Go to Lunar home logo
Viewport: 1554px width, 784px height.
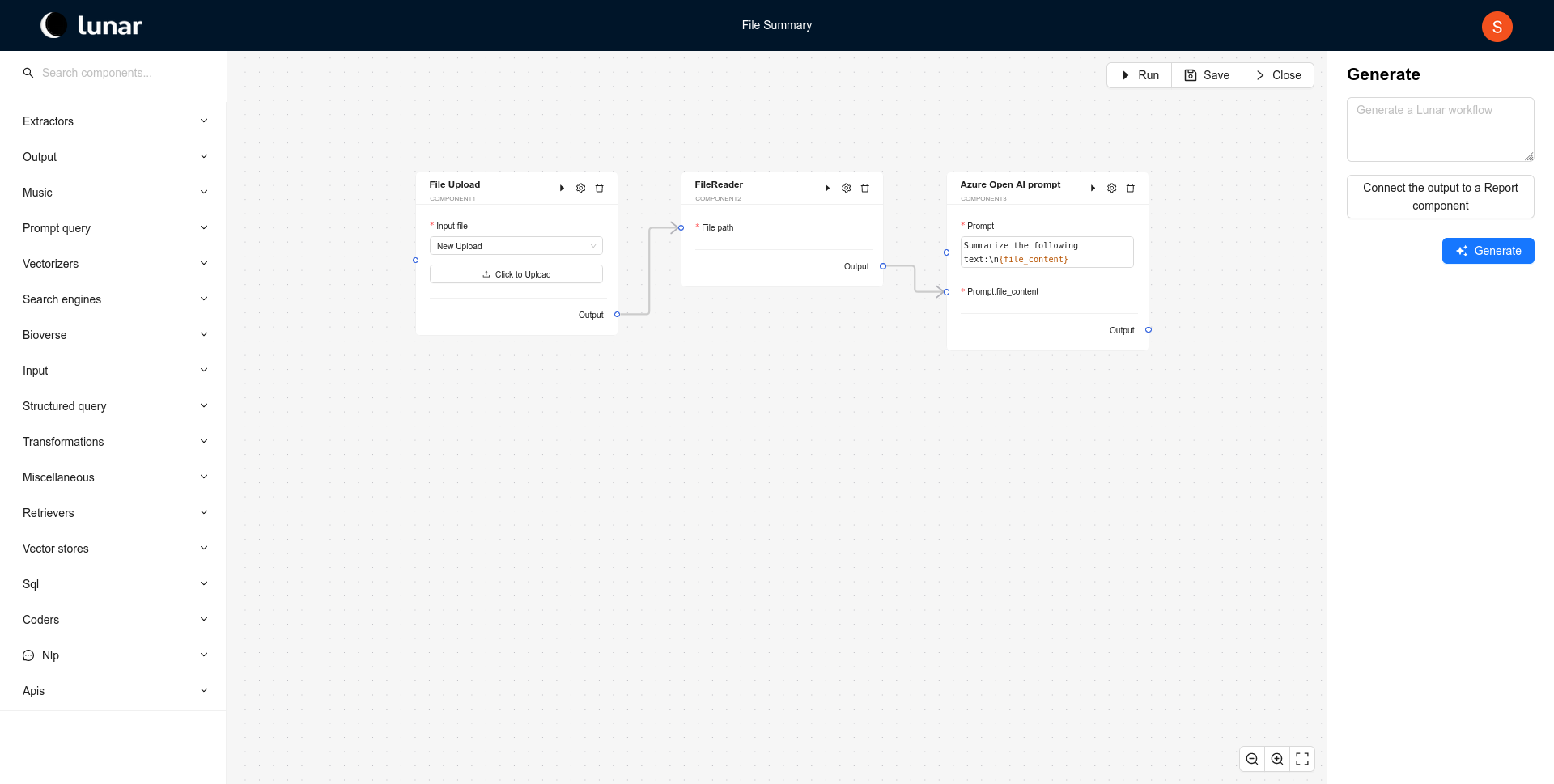coord(91,25)
